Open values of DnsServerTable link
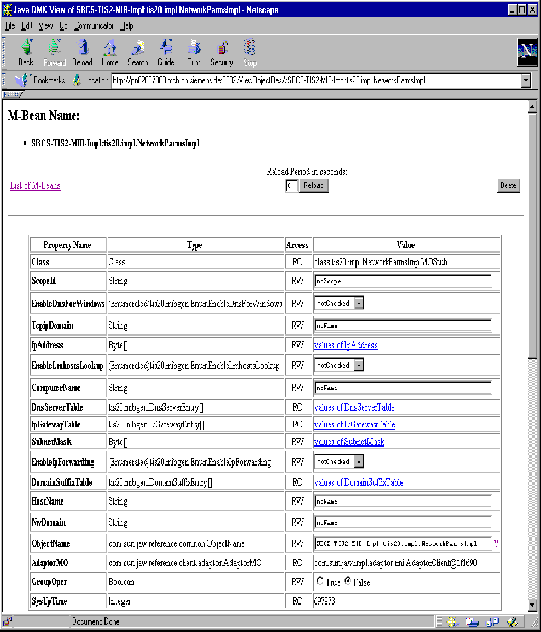 pos(354,407)
